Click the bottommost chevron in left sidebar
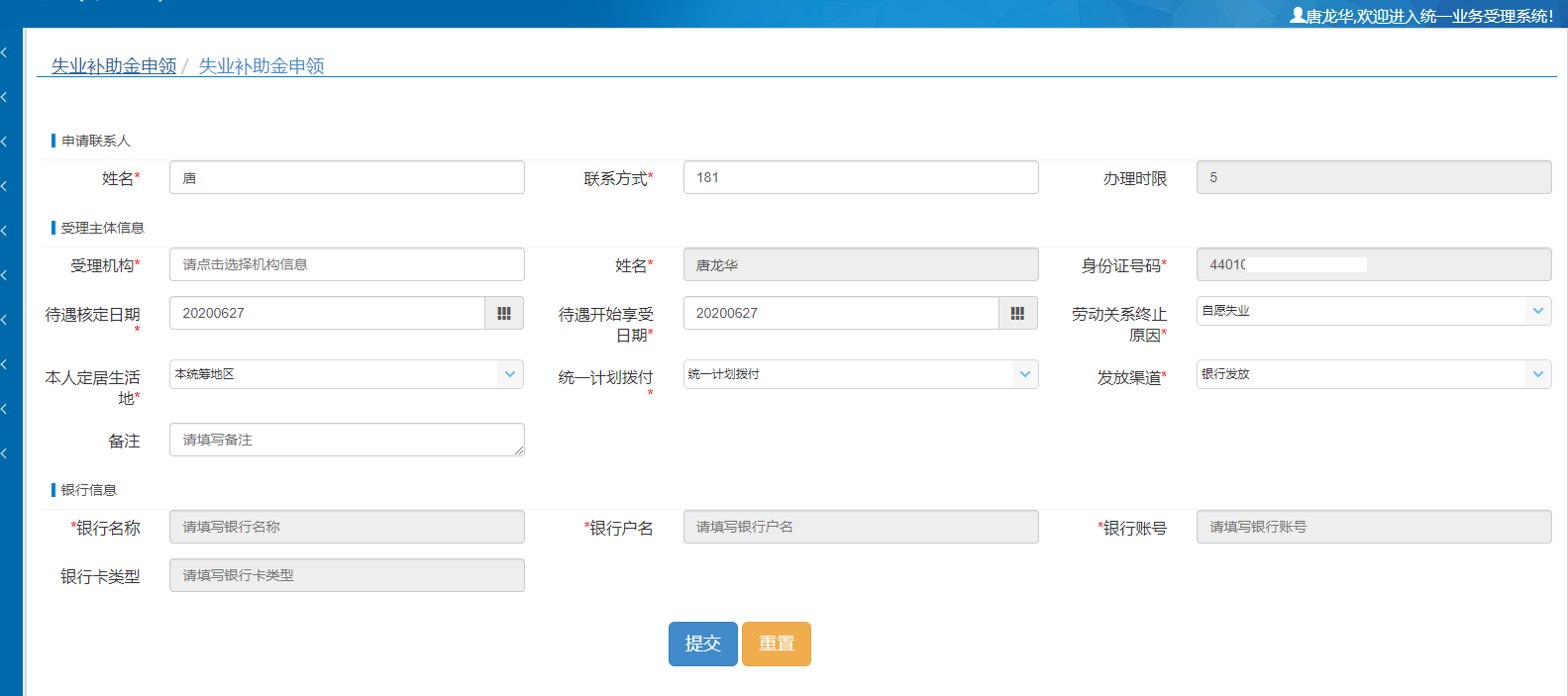This screenshot has width=1568, height=696. tap(5, 453)
